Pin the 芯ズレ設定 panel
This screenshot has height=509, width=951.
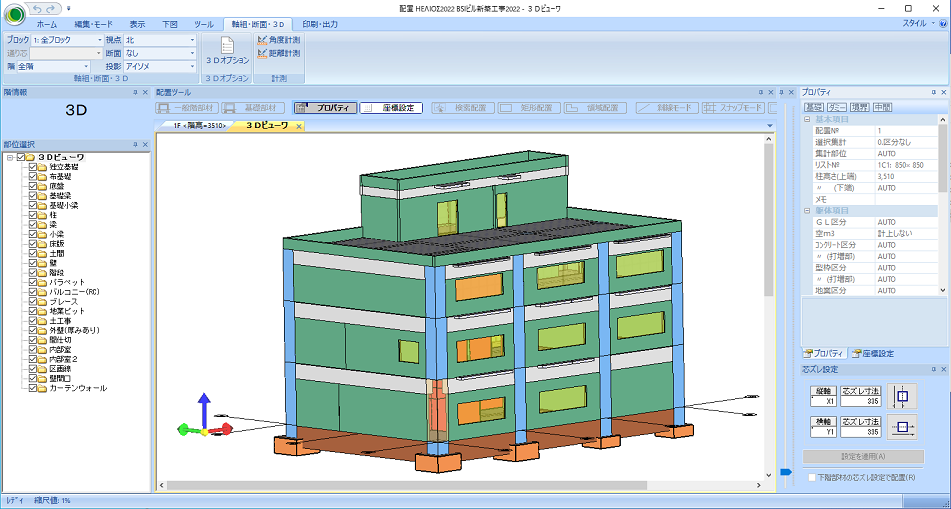coord(934,369)
